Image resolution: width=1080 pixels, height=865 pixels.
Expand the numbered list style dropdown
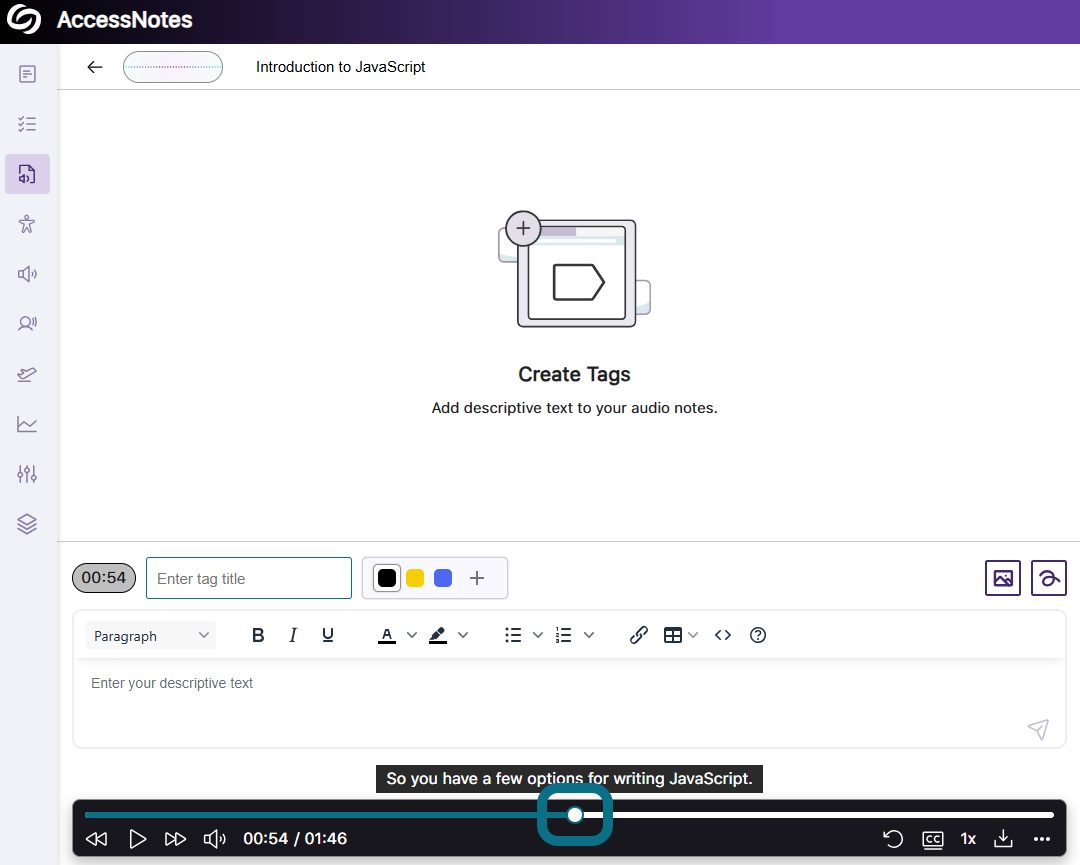pos(589,635)
